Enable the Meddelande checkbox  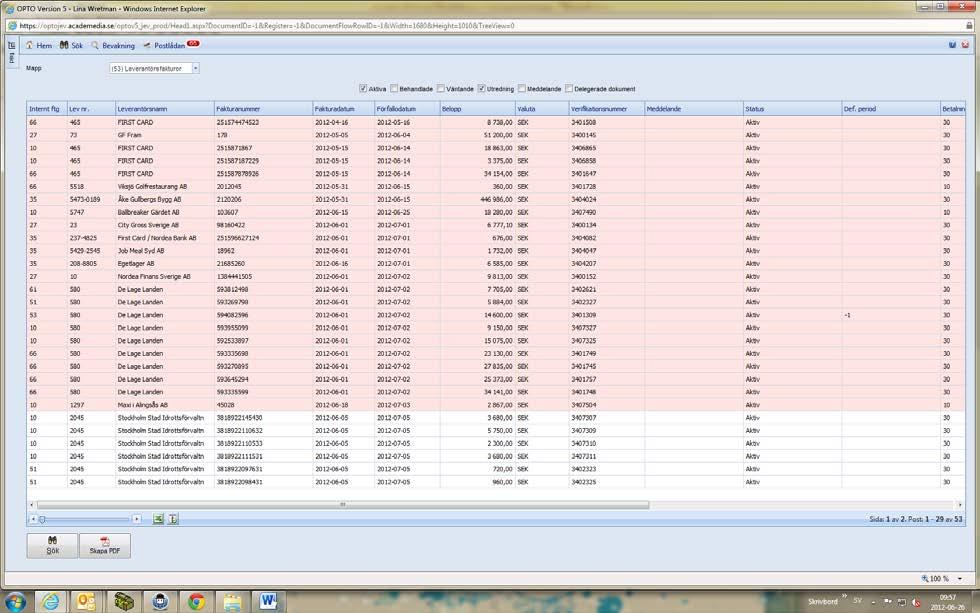click(x=522, y=89)
